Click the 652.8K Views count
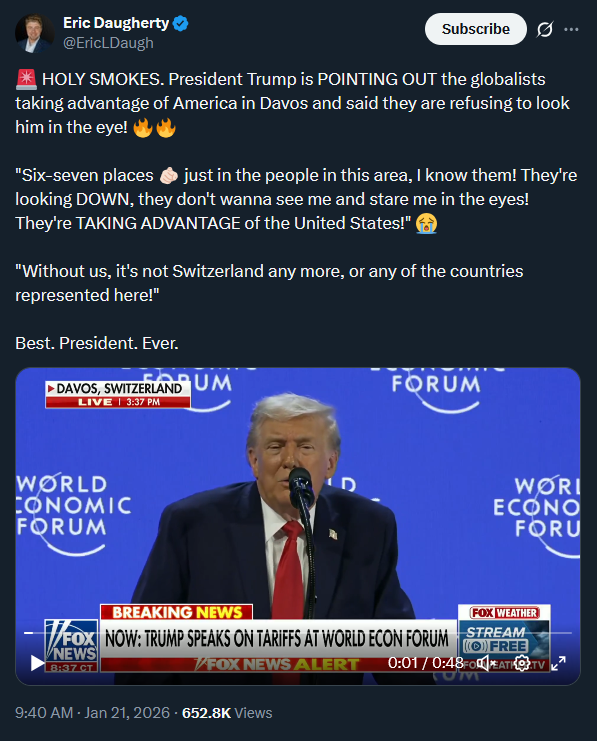Viewport: 597px width, 741px height. [x=227, y=713]
